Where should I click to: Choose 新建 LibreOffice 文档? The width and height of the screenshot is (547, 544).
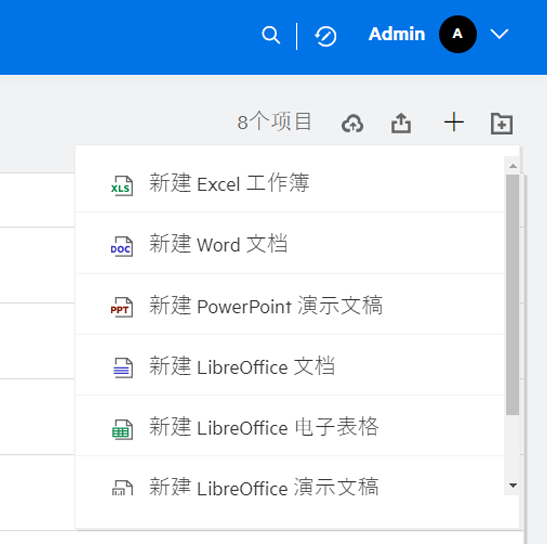pyautogui.click(x=290, y=365)
